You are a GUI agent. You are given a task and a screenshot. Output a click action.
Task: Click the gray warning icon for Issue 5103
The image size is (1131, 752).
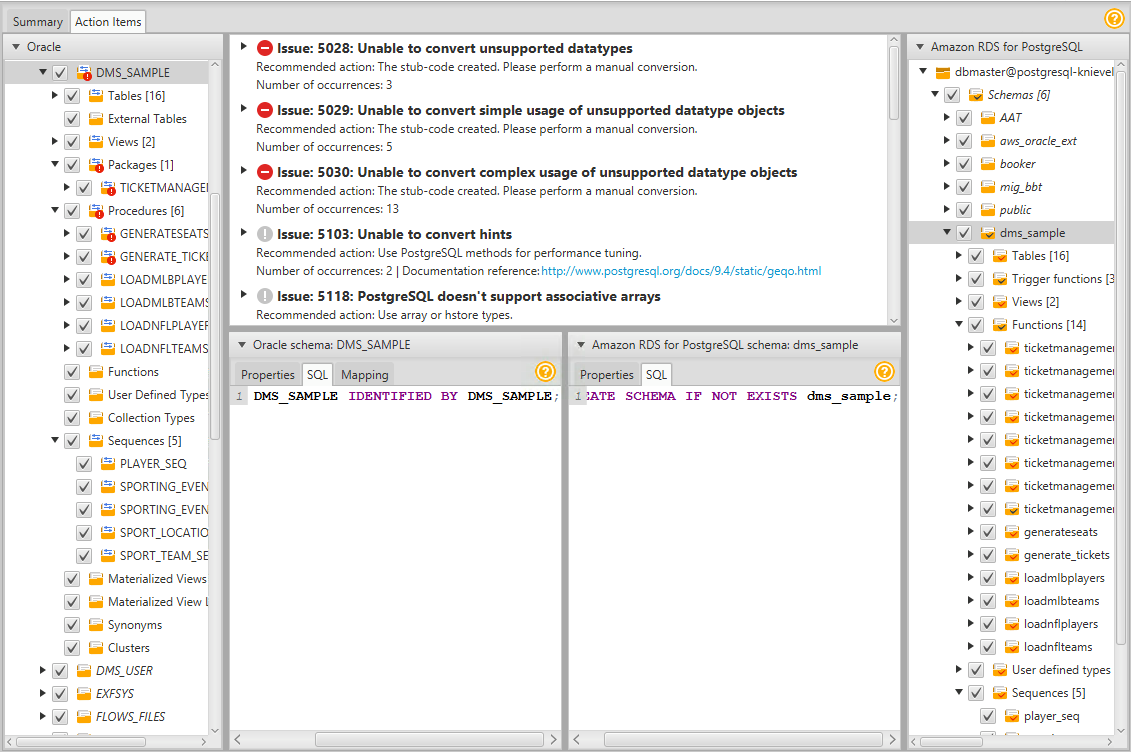(265, 234)
